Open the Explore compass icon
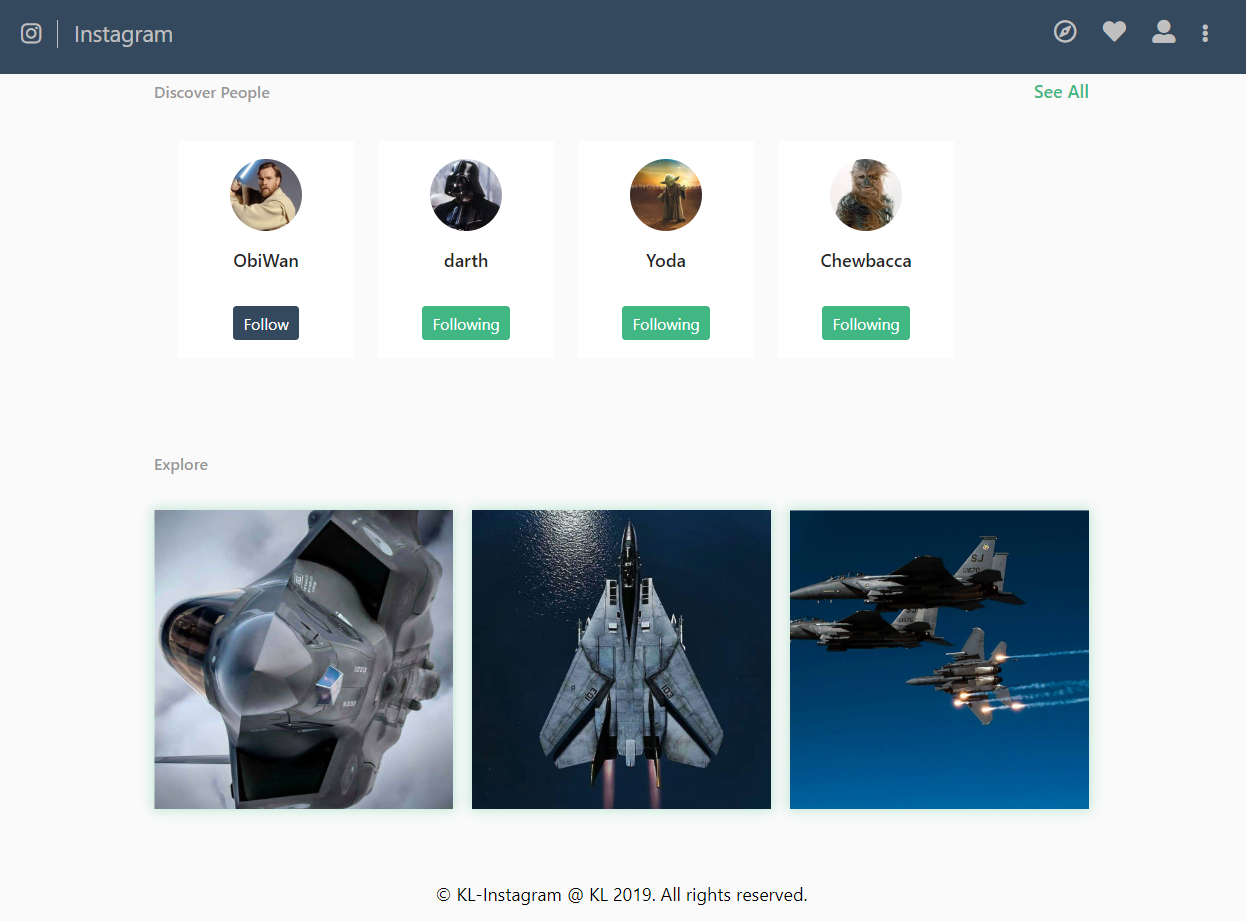 pyautogui.click(x=1065, y=32)
